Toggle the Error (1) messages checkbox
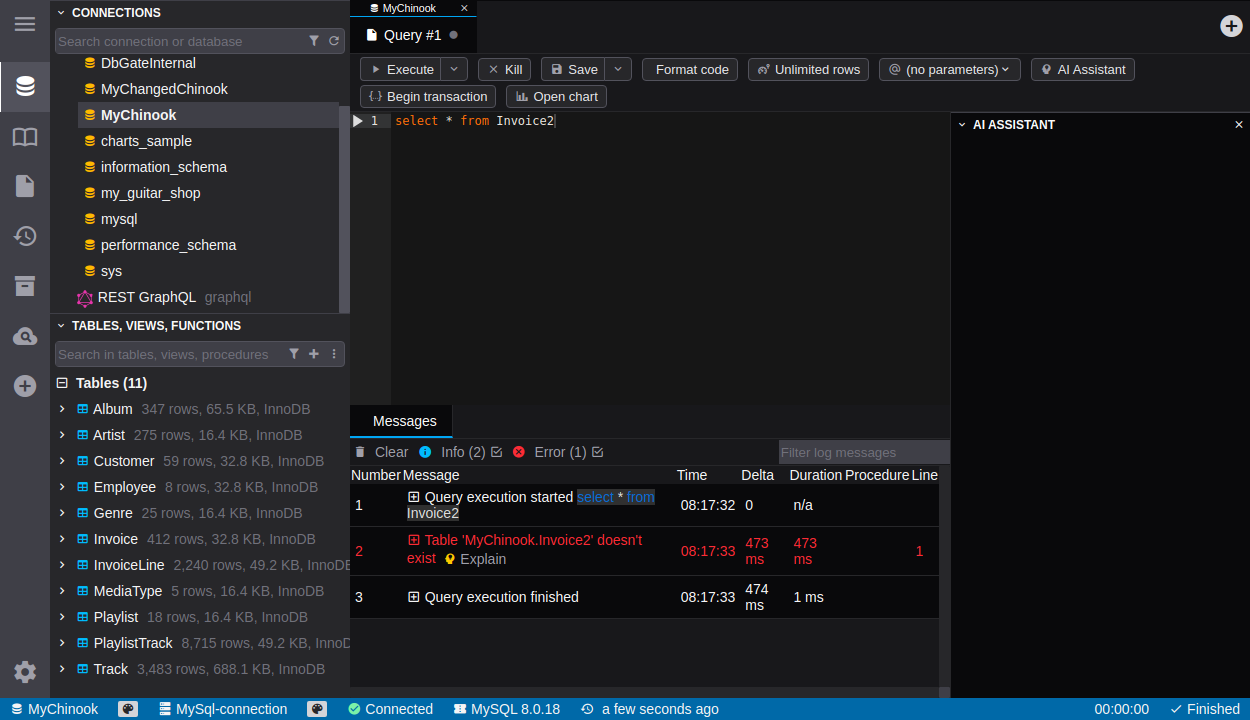Image resolution: width=1250 pixels, height=720 pixels. [597, 452]
